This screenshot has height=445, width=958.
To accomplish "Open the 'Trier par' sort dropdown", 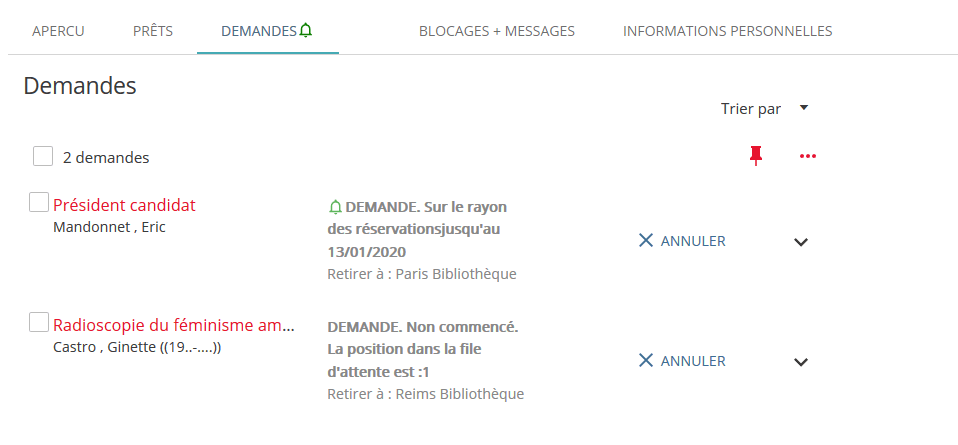I will 764,108.
